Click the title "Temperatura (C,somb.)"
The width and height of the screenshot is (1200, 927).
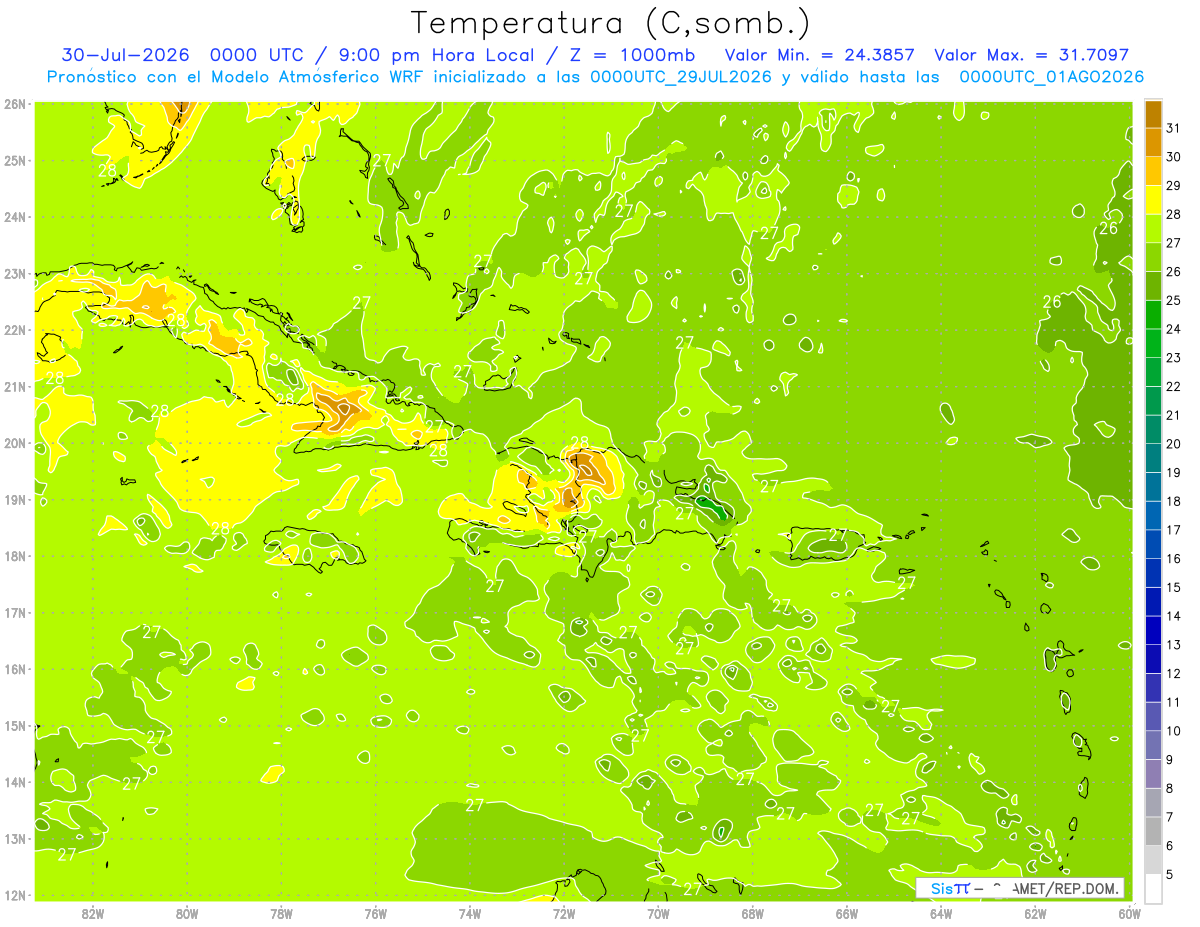click(611, 23)
